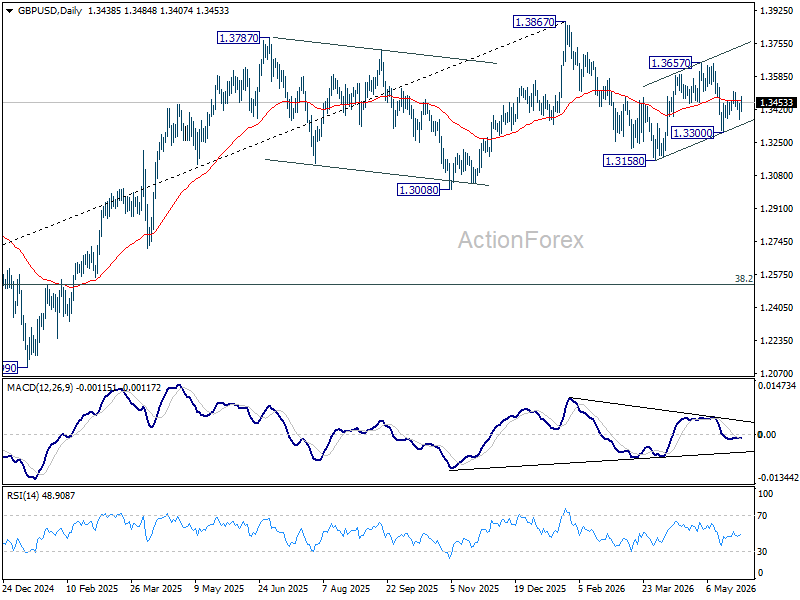Select the 1.37870 price label
Image resolution: width=800 pixels, height=600 pixels.
238,38
